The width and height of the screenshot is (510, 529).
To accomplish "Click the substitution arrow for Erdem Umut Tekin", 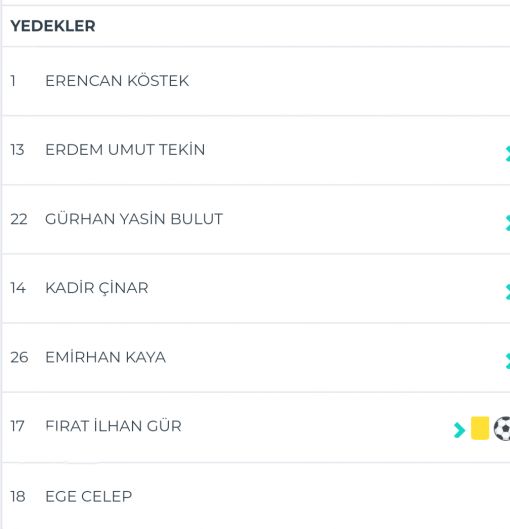I will tap(508, 154).
